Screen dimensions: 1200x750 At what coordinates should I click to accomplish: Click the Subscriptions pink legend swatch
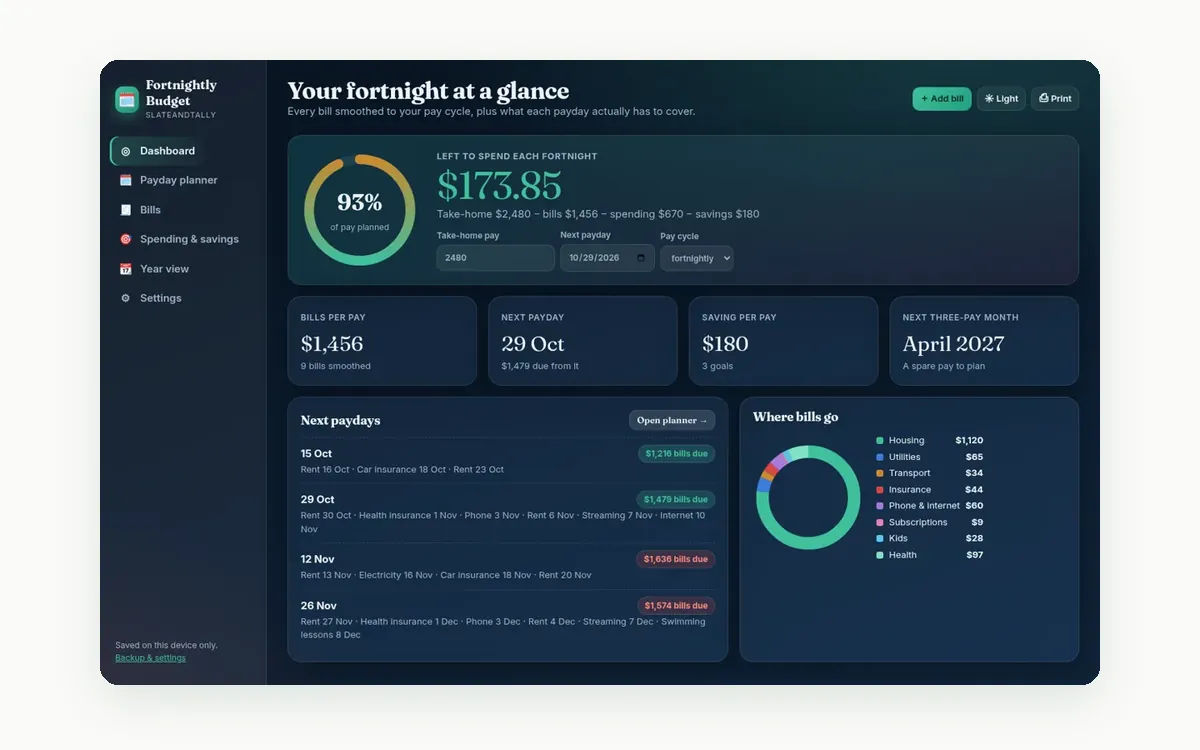click(880, 522)
